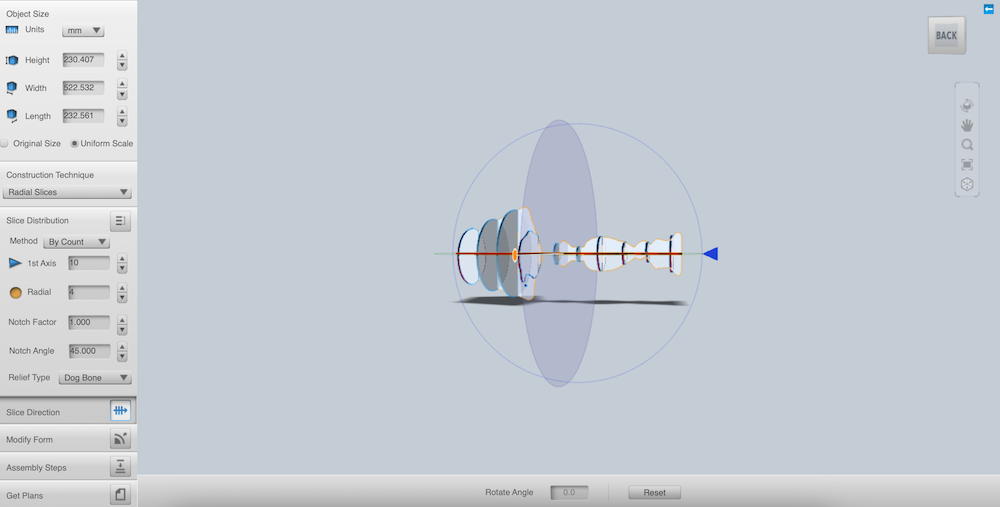Click the Rotate Angle input field
This screenshot has width=1000, height=507.
(569, 492)
